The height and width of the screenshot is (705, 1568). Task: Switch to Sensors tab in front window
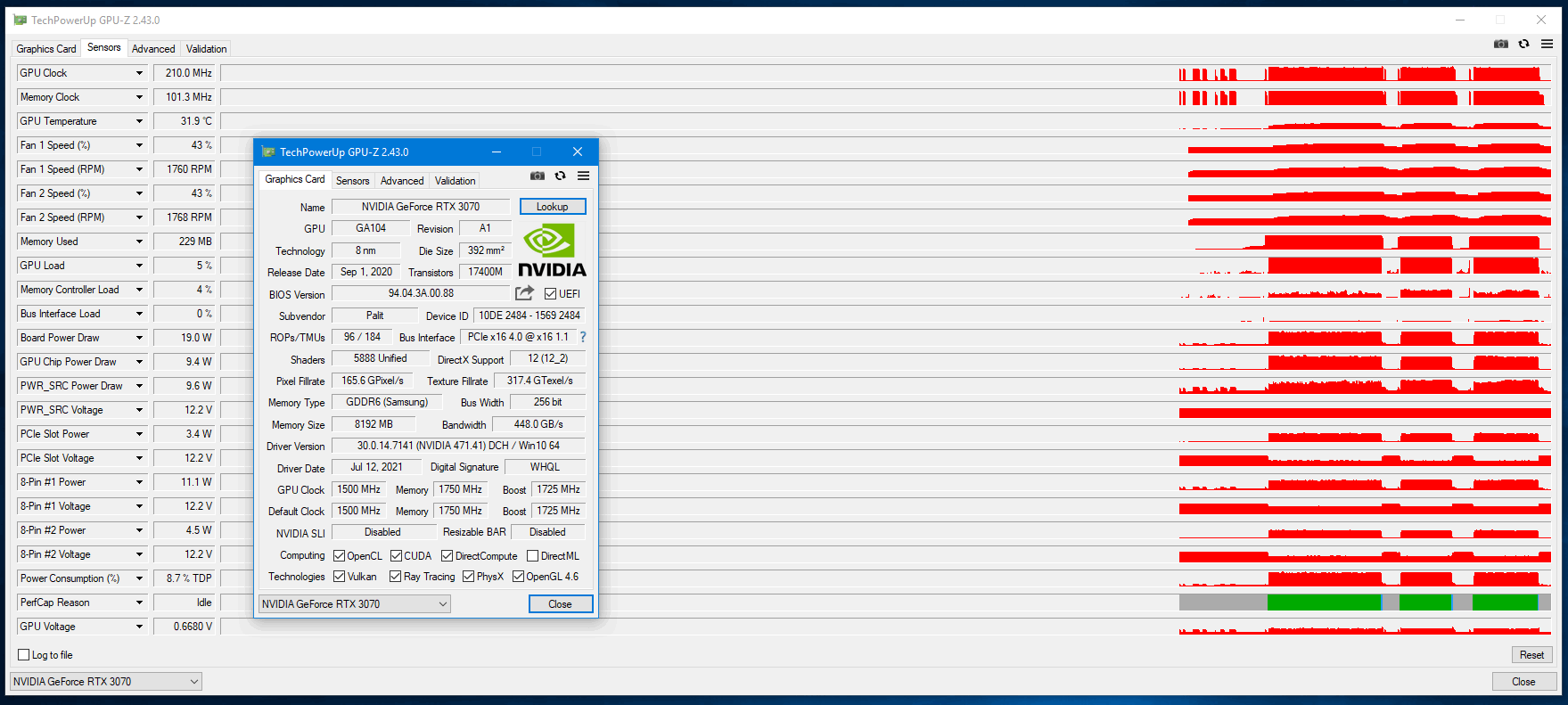coord(352,181)
